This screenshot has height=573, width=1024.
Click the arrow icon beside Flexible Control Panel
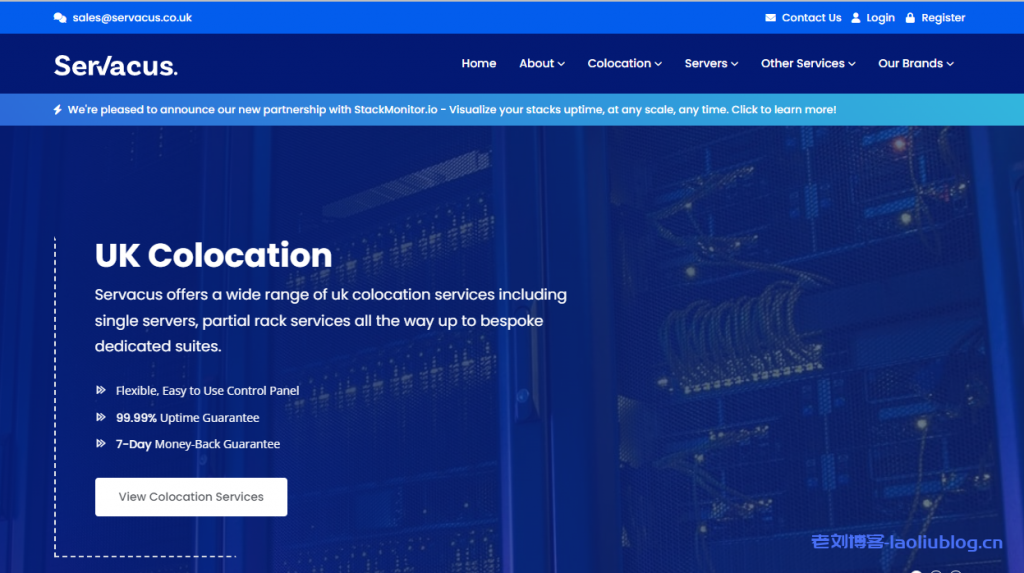pyautogui.click(x=101, y=390)
